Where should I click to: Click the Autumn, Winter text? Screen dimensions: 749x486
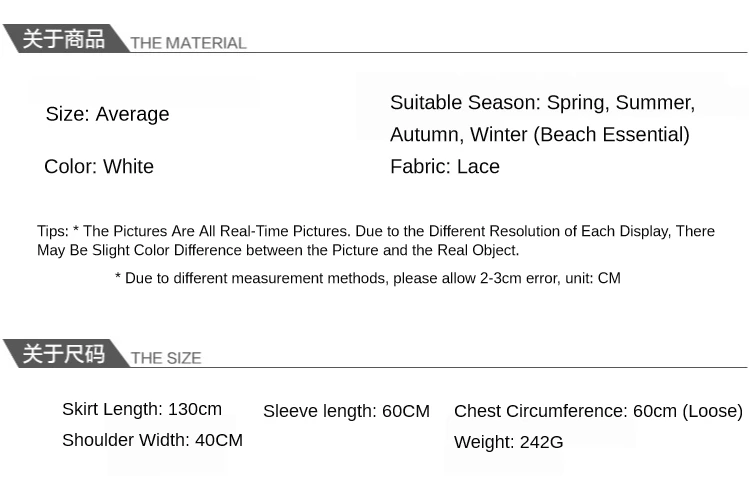click(459, 134)
